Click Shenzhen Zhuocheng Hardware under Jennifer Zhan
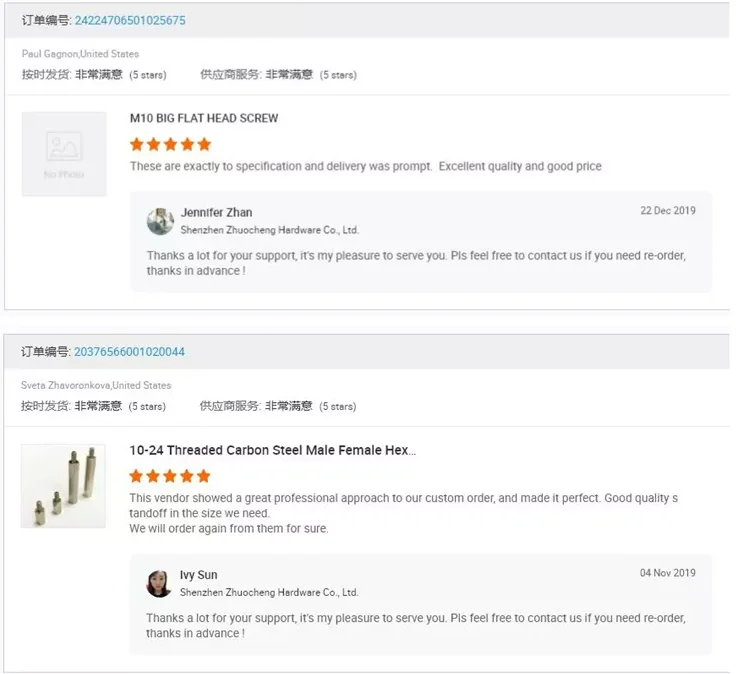Image resolution: width=746 pixels, height=674 pixels. click(x=268, y=230)
